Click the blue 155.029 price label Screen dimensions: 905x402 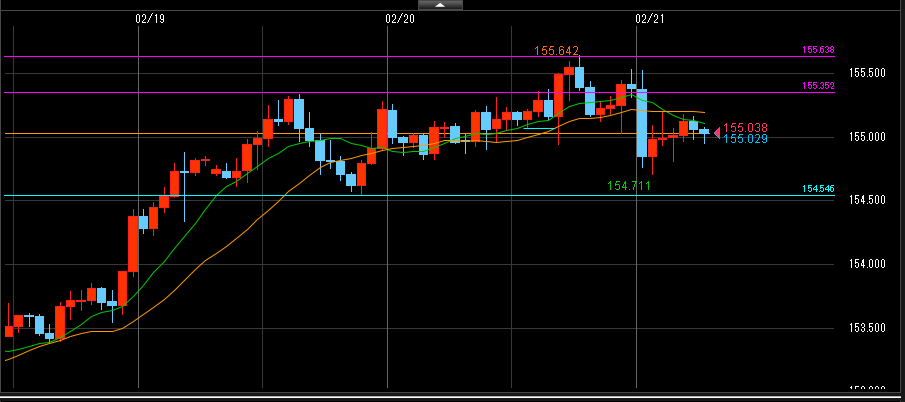tap(745, 139)
